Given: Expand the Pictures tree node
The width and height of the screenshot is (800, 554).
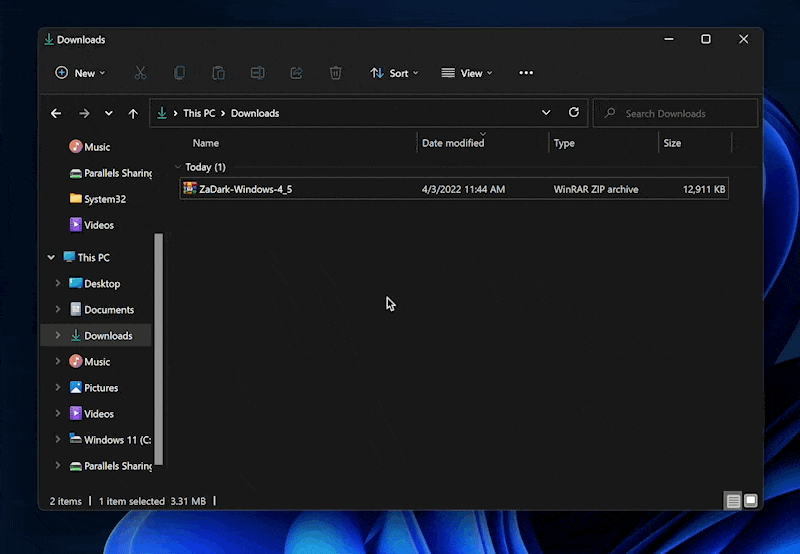Looking at the screenshot, I should tap(58, 387).
